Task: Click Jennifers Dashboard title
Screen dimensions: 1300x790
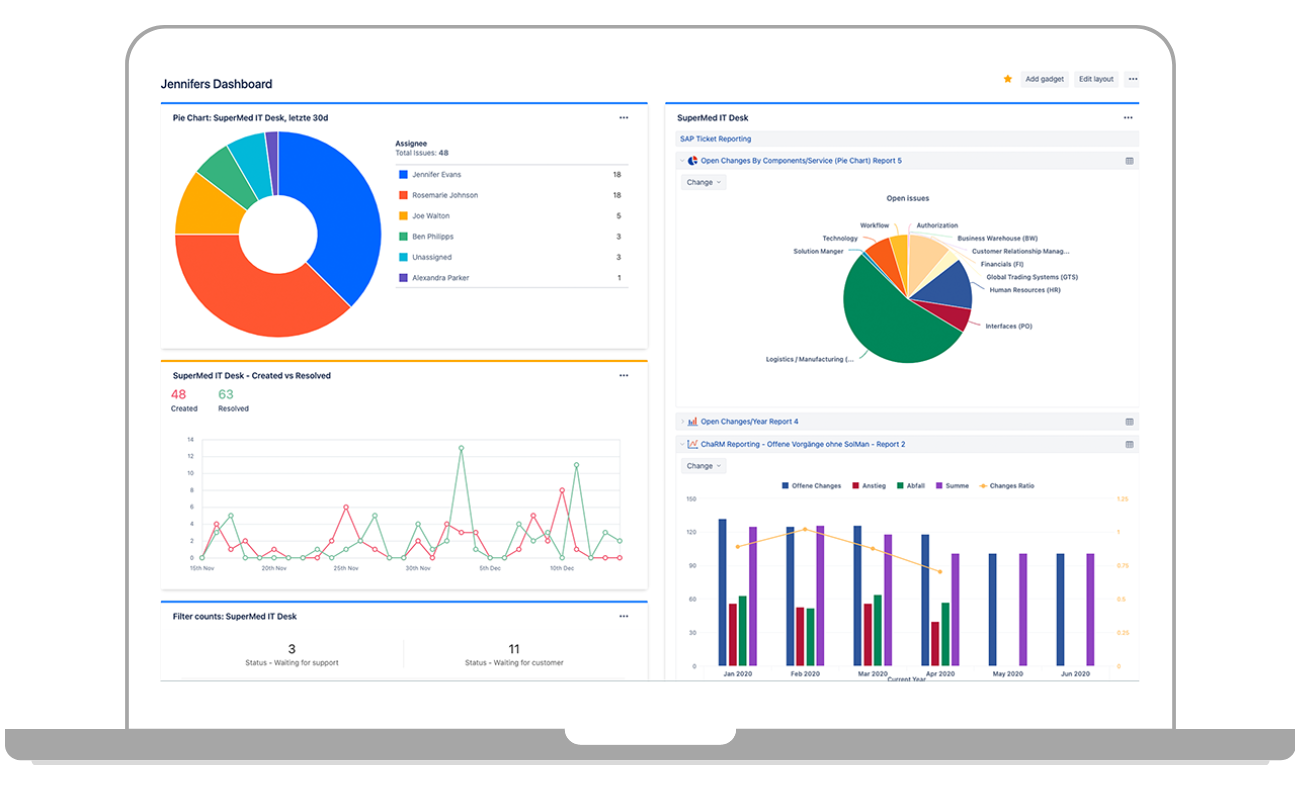Action: pos(216,84)
